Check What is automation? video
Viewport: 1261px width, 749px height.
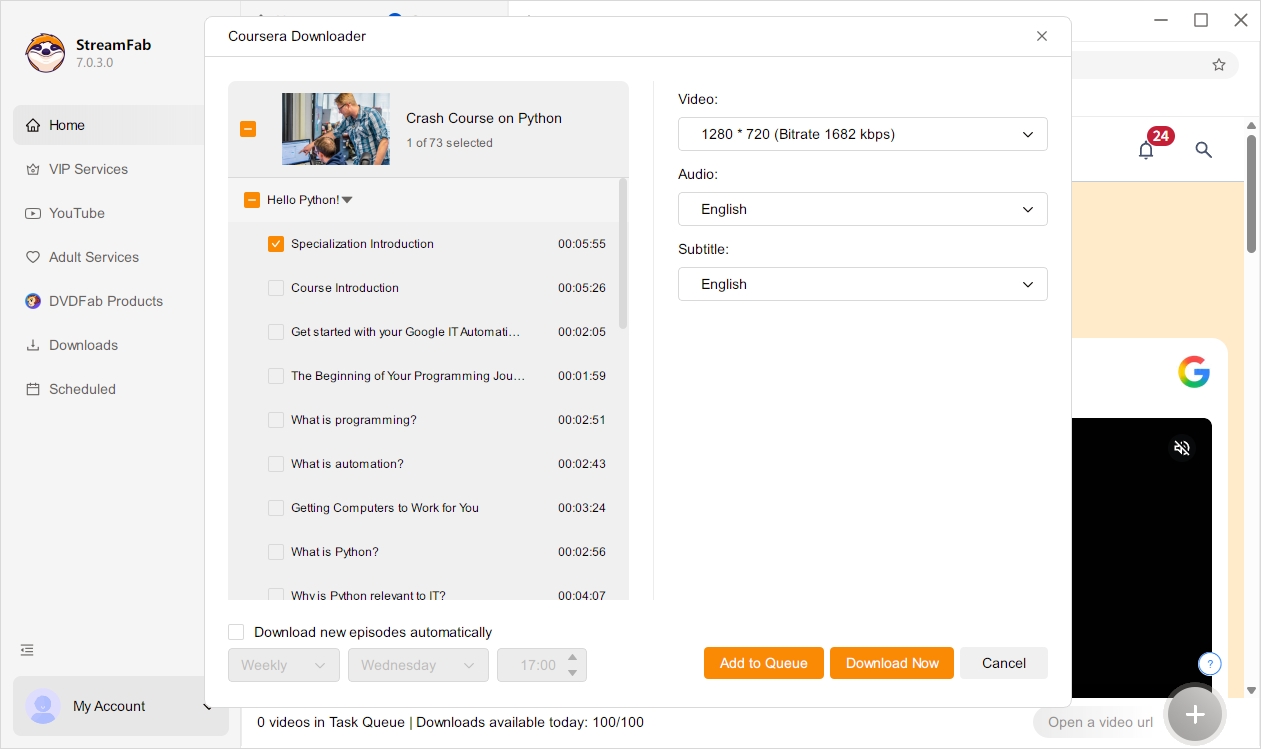[276, 464]
